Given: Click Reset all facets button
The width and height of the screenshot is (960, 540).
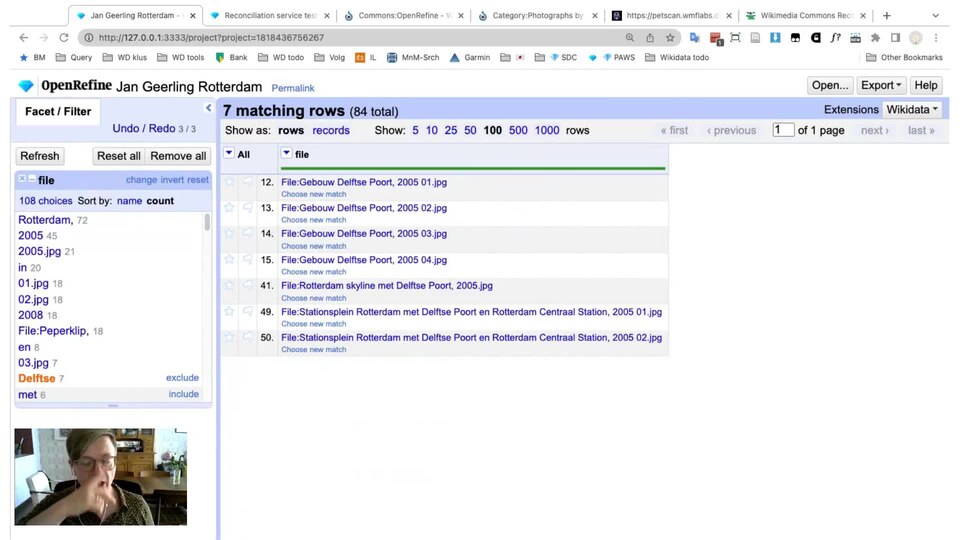Looking at the screenshot, I should (119, 156).
